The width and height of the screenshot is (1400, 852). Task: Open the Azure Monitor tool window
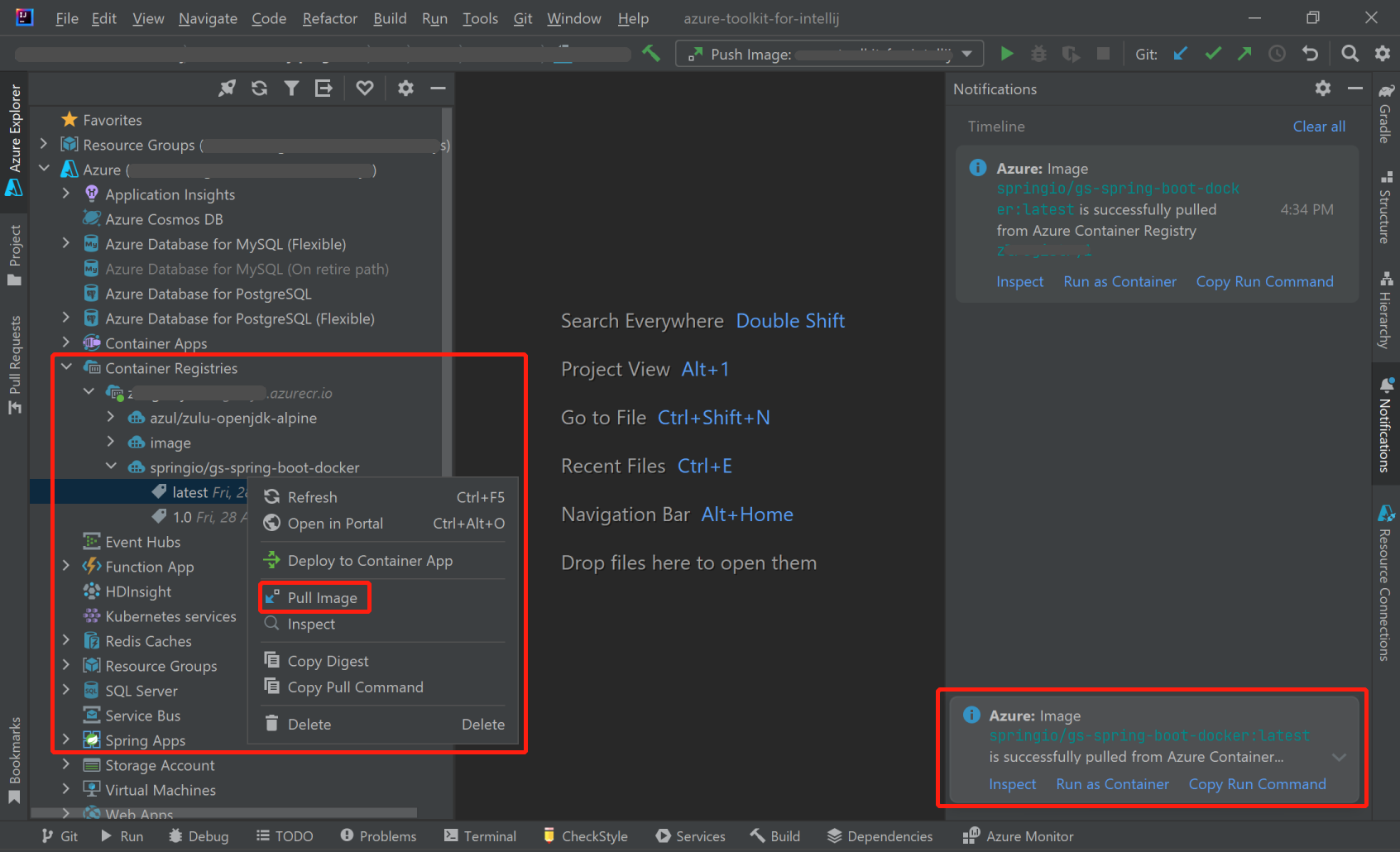coord(1019,836)
